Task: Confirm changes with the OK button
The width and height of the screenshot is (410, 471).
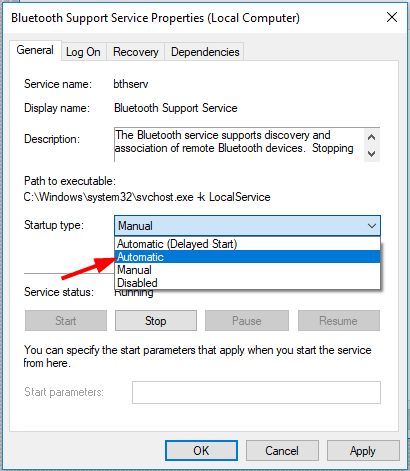Action: coord(201,451)
